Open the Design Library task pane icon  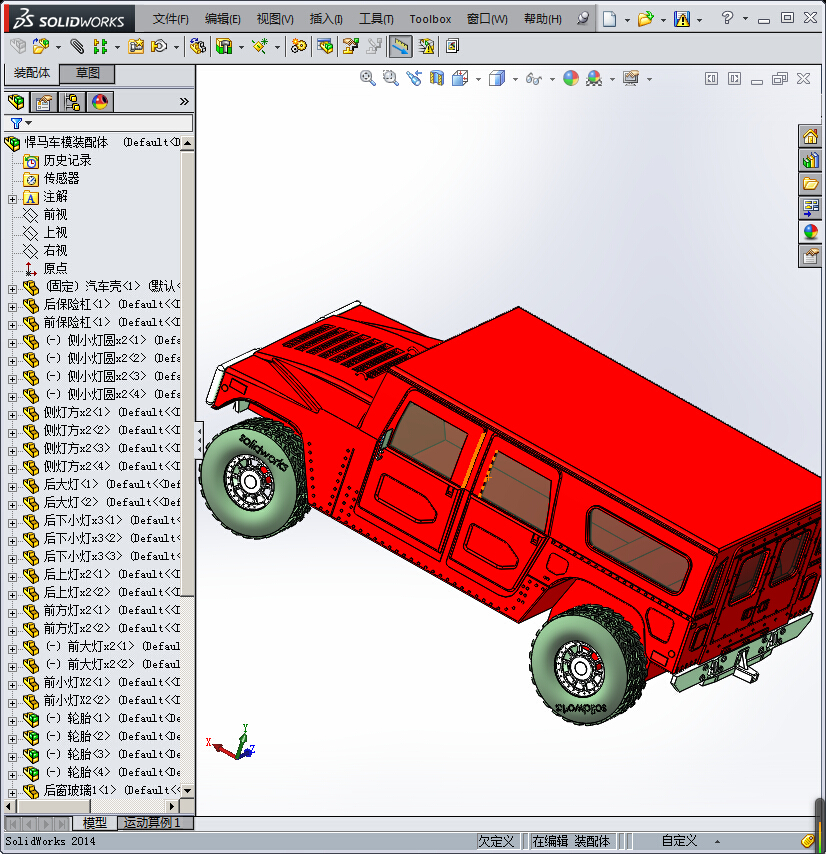pos(810,160)
